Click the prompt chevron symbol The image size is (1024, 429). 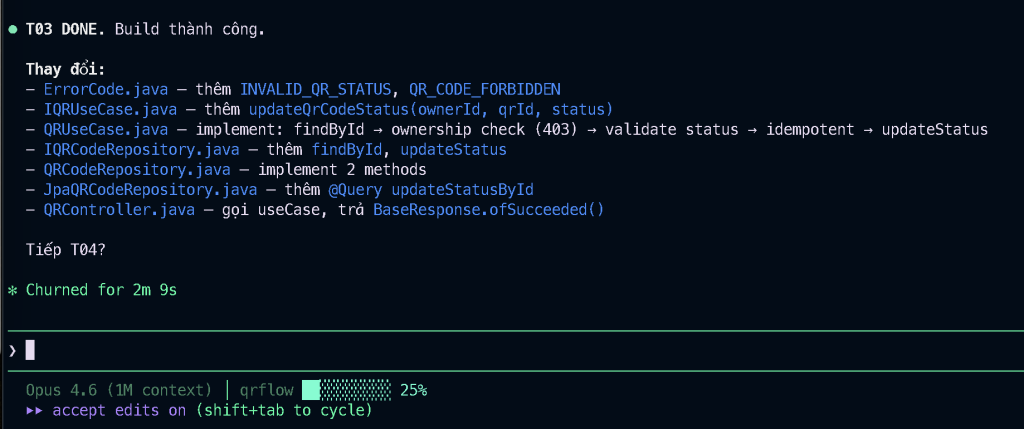coord(12,350)
